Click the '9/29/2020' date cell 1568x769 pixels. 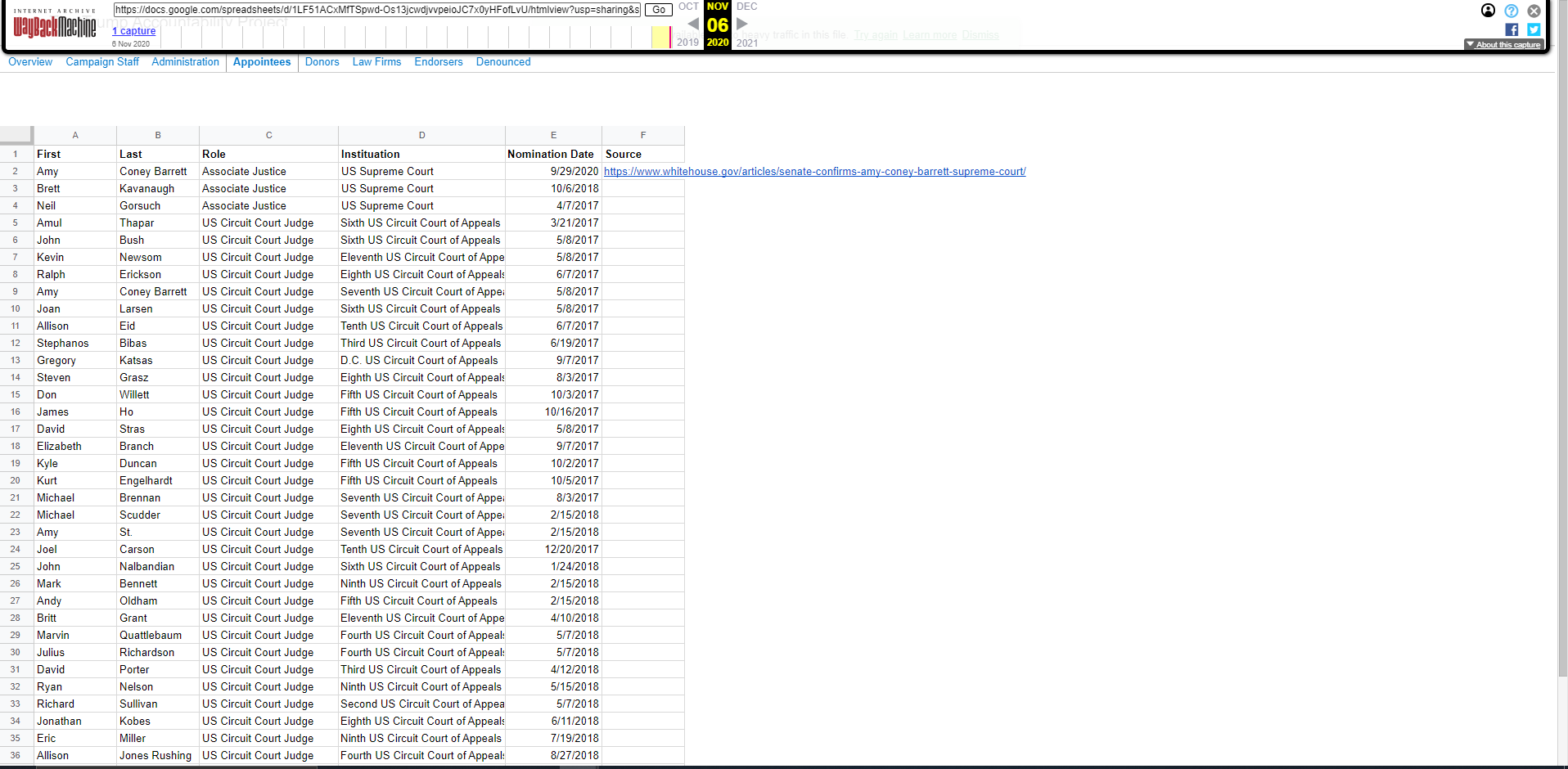pos(553,172)
